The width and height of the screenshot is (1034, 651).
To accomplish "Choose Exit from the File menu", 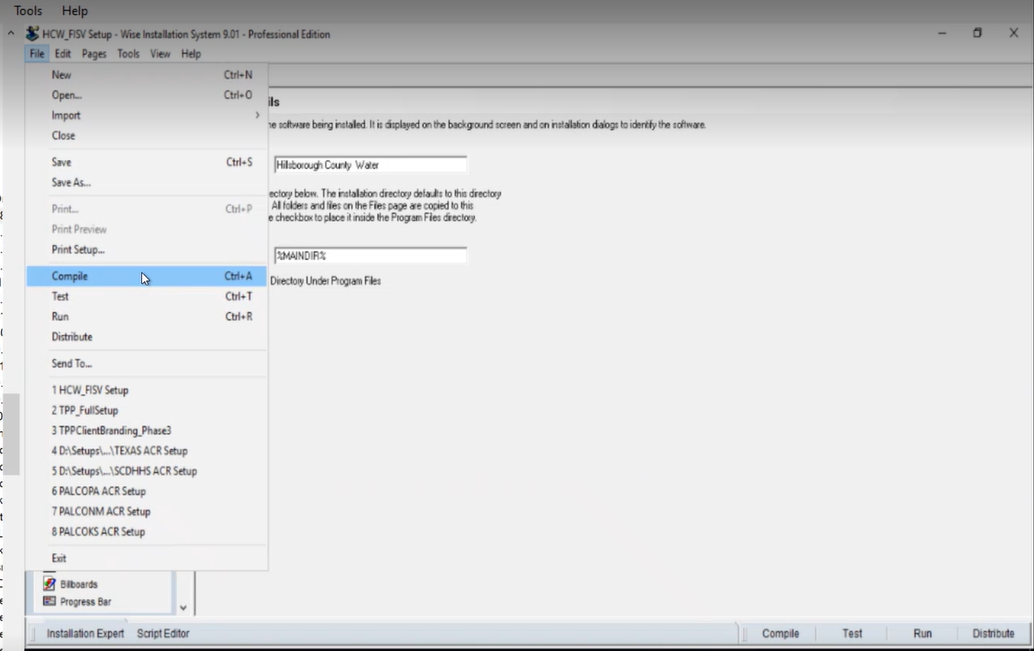I will click(146, 558).
